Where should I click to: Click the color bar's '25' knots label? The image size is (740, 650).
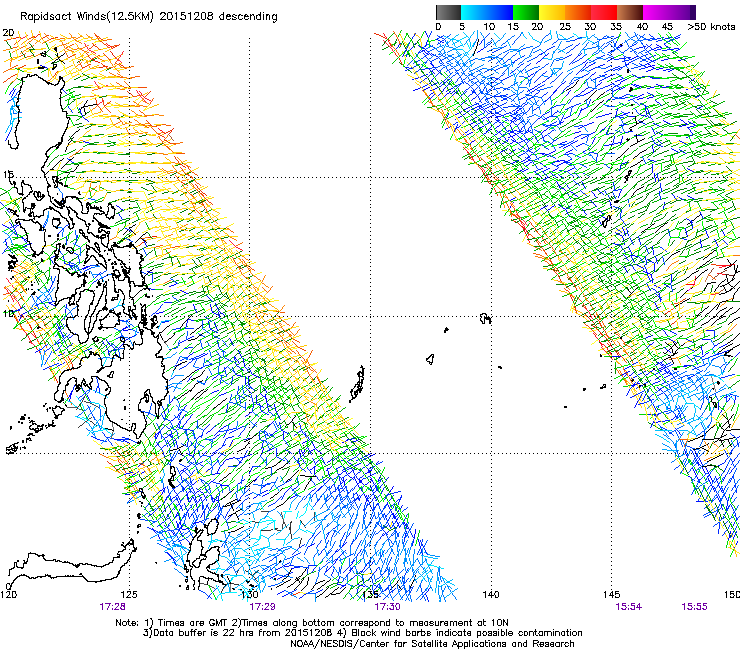pyautogui.click(x=565, y=27)
